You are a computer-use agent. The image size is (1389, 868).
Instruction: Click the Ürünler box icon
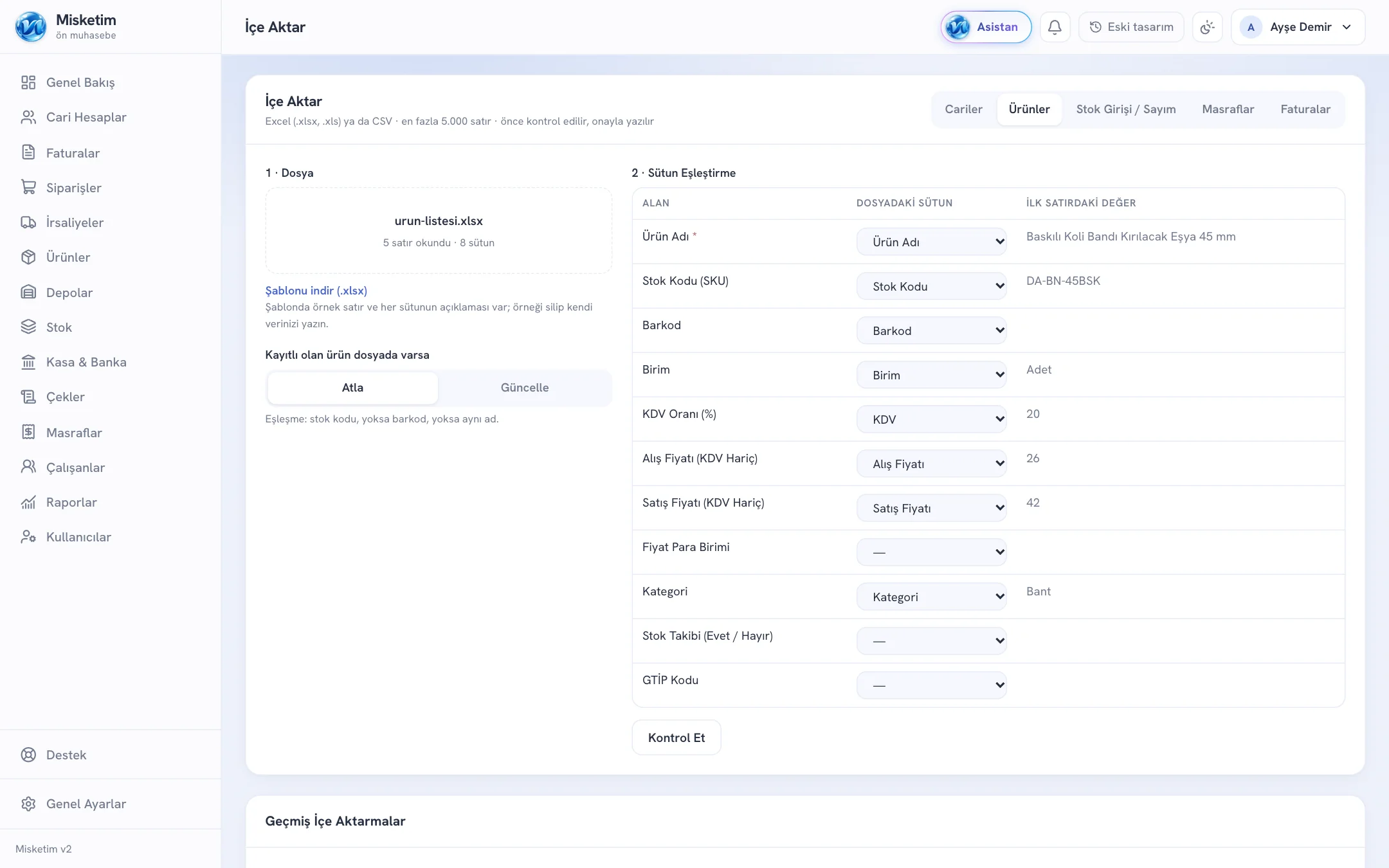pyautogui.click(x=28, y=257)
